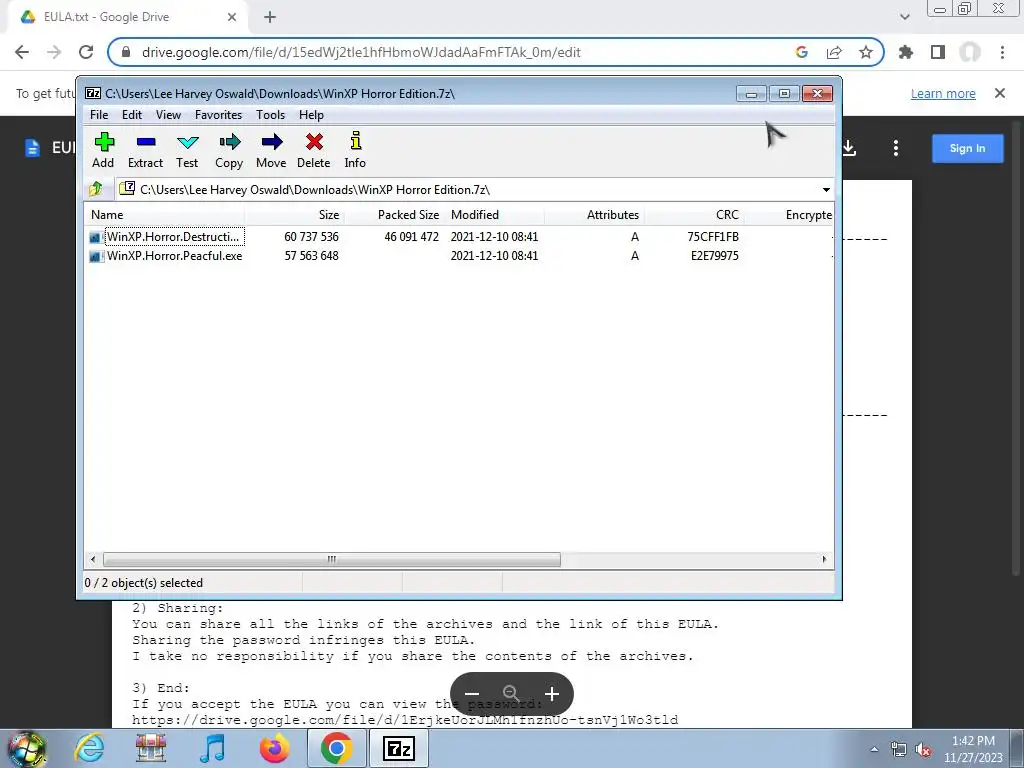
Task: Open the Tools menu
Action: click(270, 115)
